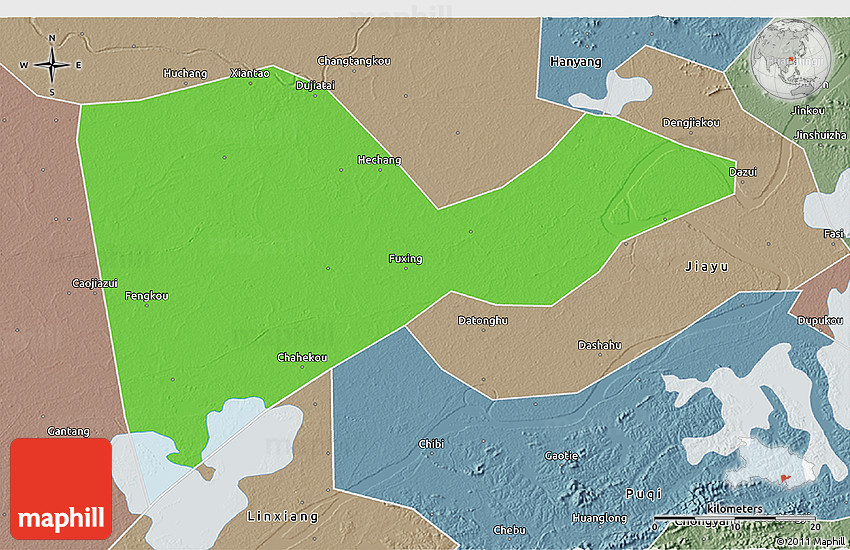Click the Caojiazui place label
Viewport: 850px width, 550px height.
tap(96, 284)
